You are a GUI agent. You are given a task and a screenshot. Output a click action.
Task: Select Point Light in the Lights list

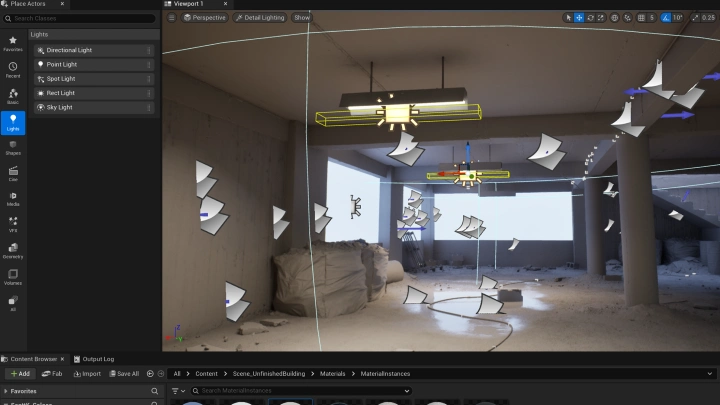(94, 65)
